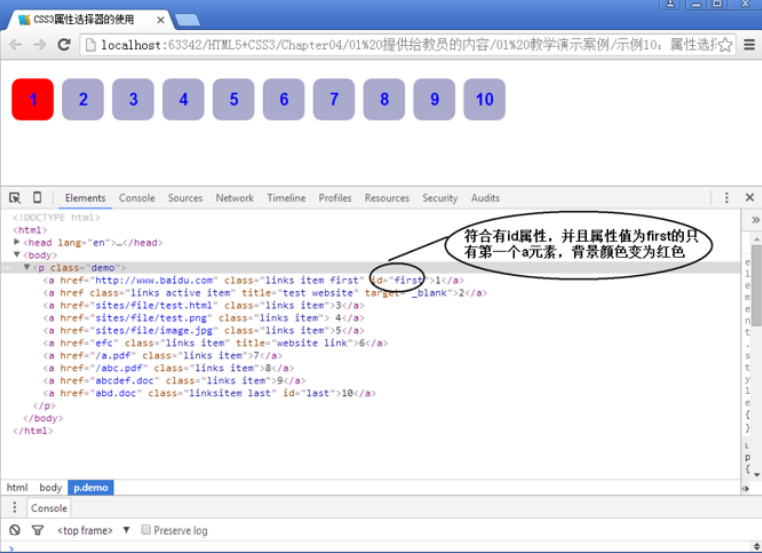This screenshot has height=553, width=762.
Task: Click link box number 8
Action: point(384,99)
